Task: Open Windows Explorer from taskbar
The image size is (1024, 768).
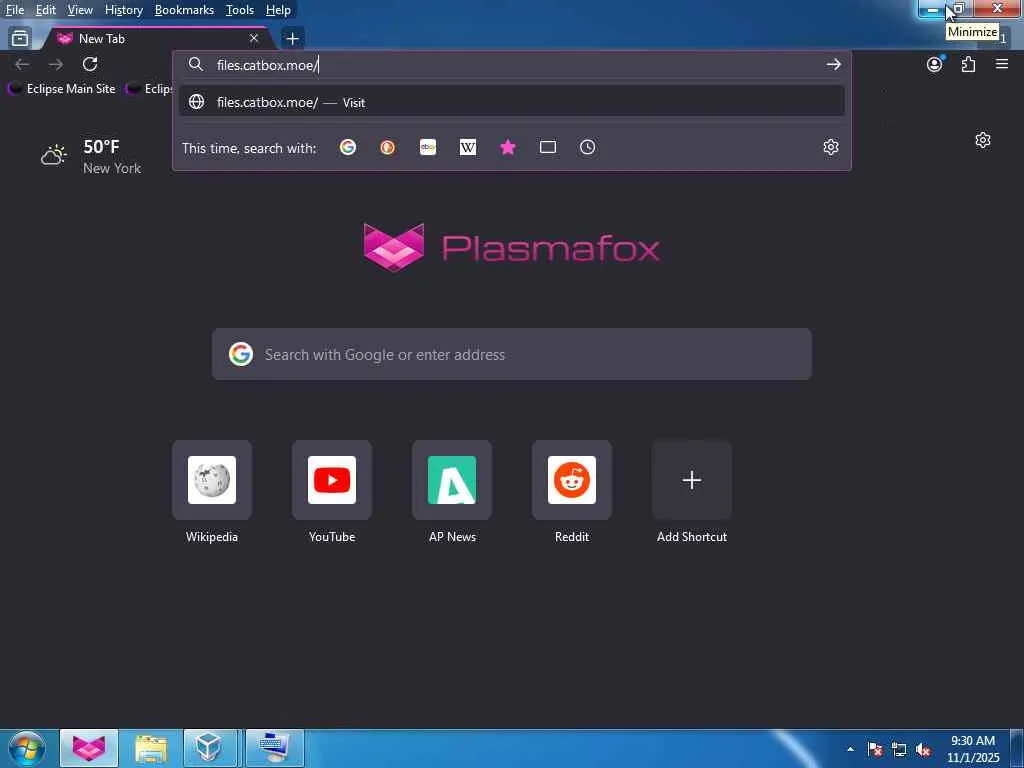Action: 151,748
